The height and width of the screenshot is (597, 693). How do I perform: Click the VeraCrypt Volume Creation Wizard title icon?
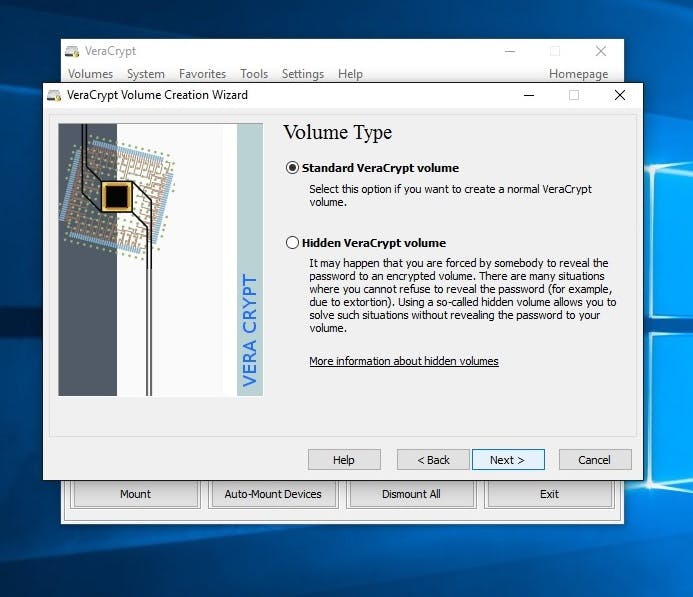pos(54,95)
